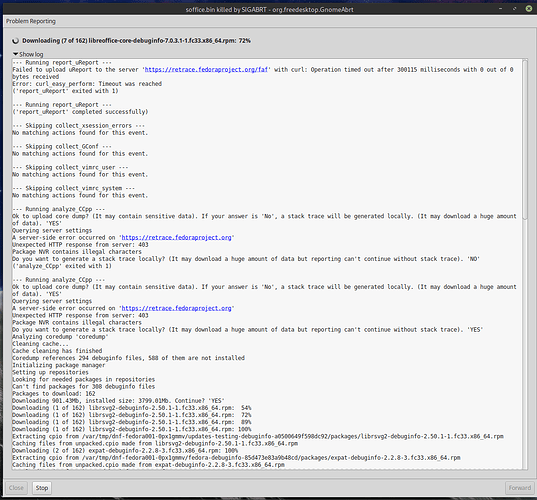The height and width of the screenshot is (500, 537).
Task: Click the downloading spinner icon
Action: click(15, 41)
